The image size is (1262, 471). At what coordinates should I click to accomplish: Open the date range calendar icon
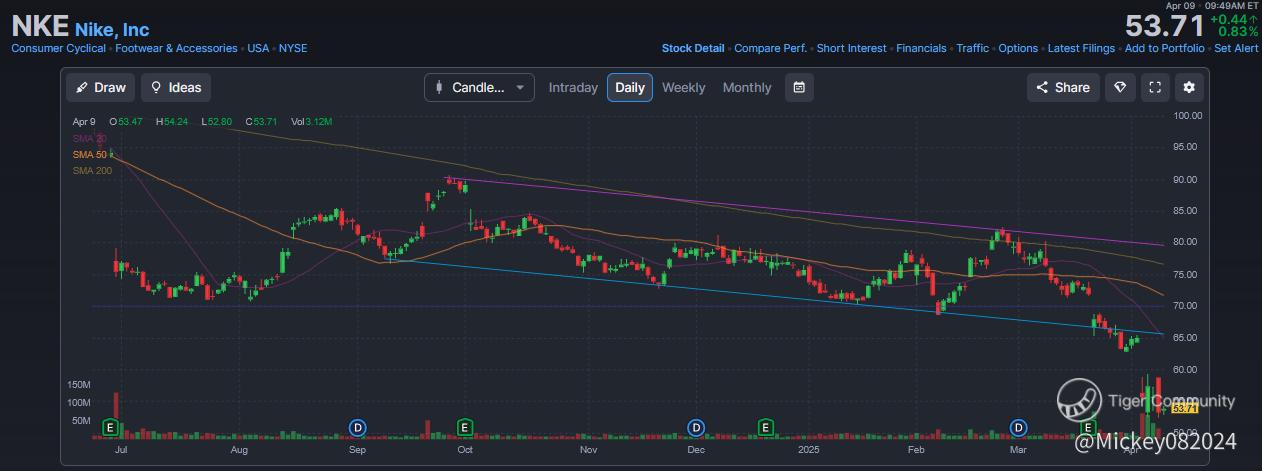point(799,87)
